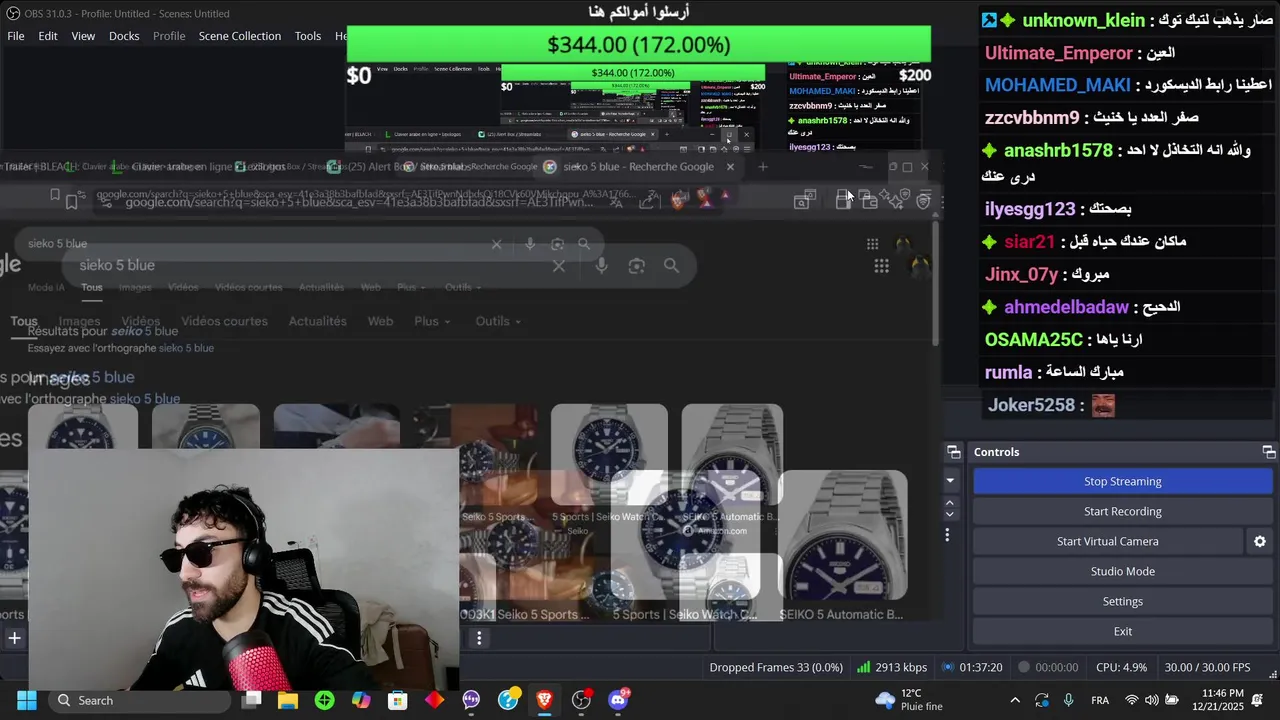Image resolution: width=1280 pixels, height=720 pixels.
Task: Click username Ultimate_Emperor in chat
Action: click(1059, 53)
